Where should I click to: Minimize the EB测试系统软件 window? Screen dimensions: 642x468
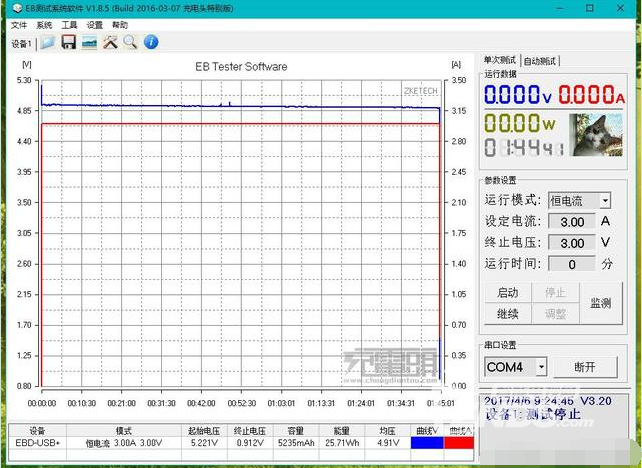click(x=560, y=8)
